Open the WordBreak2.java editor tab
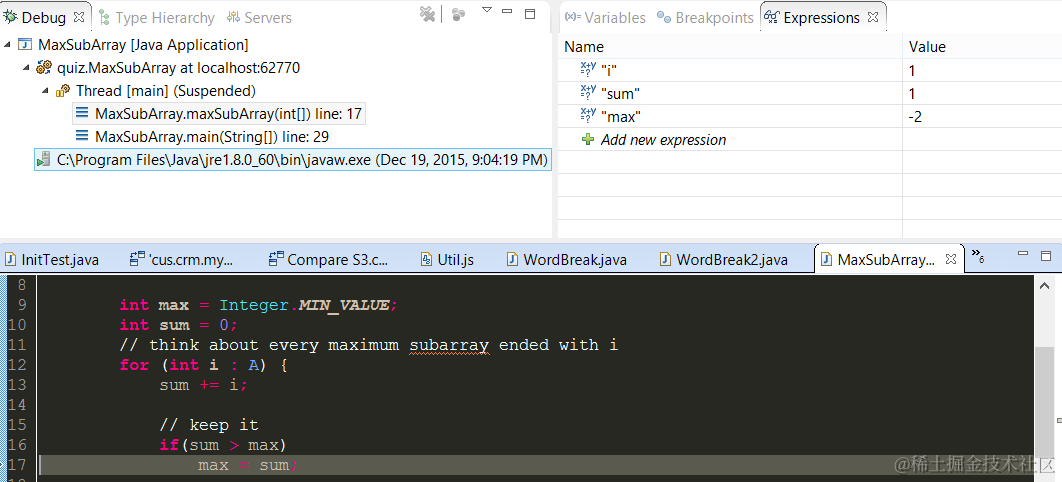 point(724,259)
